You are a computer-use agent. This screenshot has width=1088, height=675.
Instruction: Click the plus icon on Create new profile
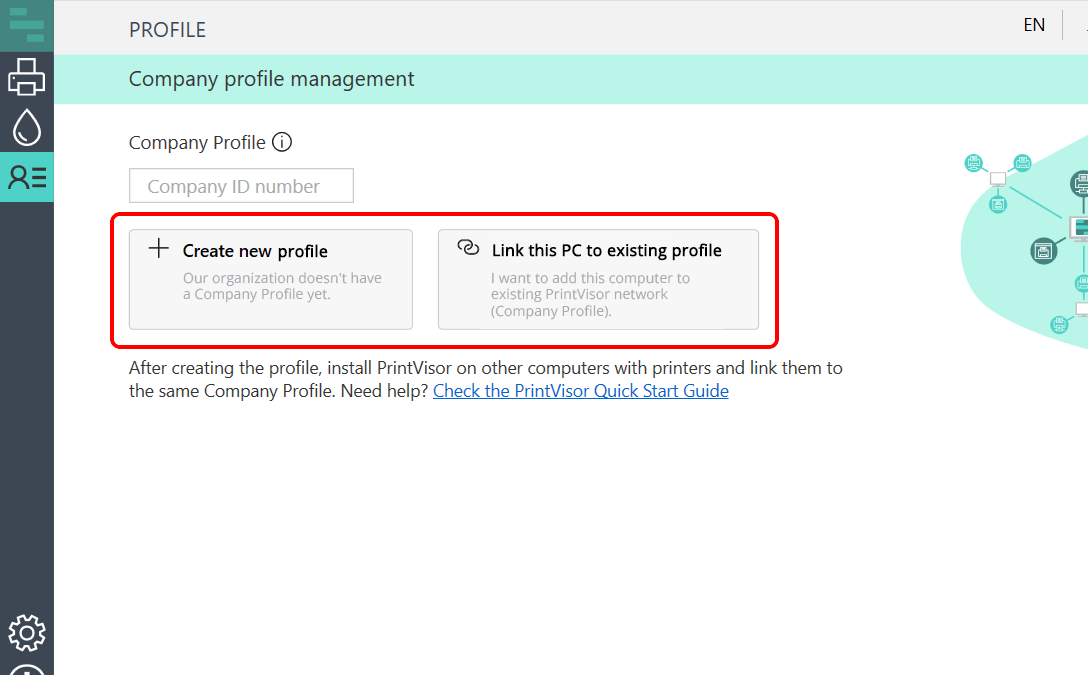tap(158, 249)
